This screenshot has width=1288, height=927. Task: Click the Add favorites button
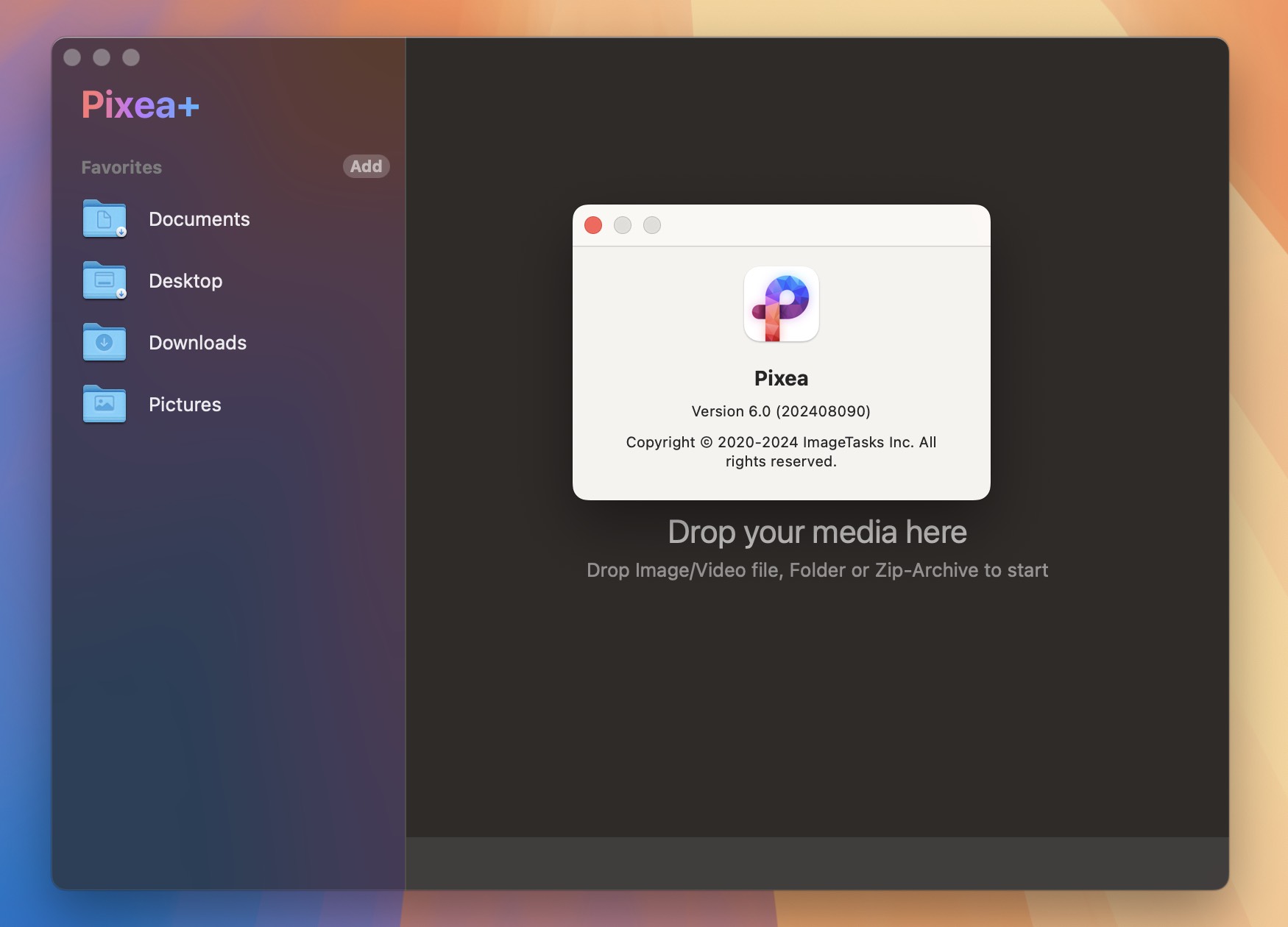pyautogui.click(x=366, y=166)
